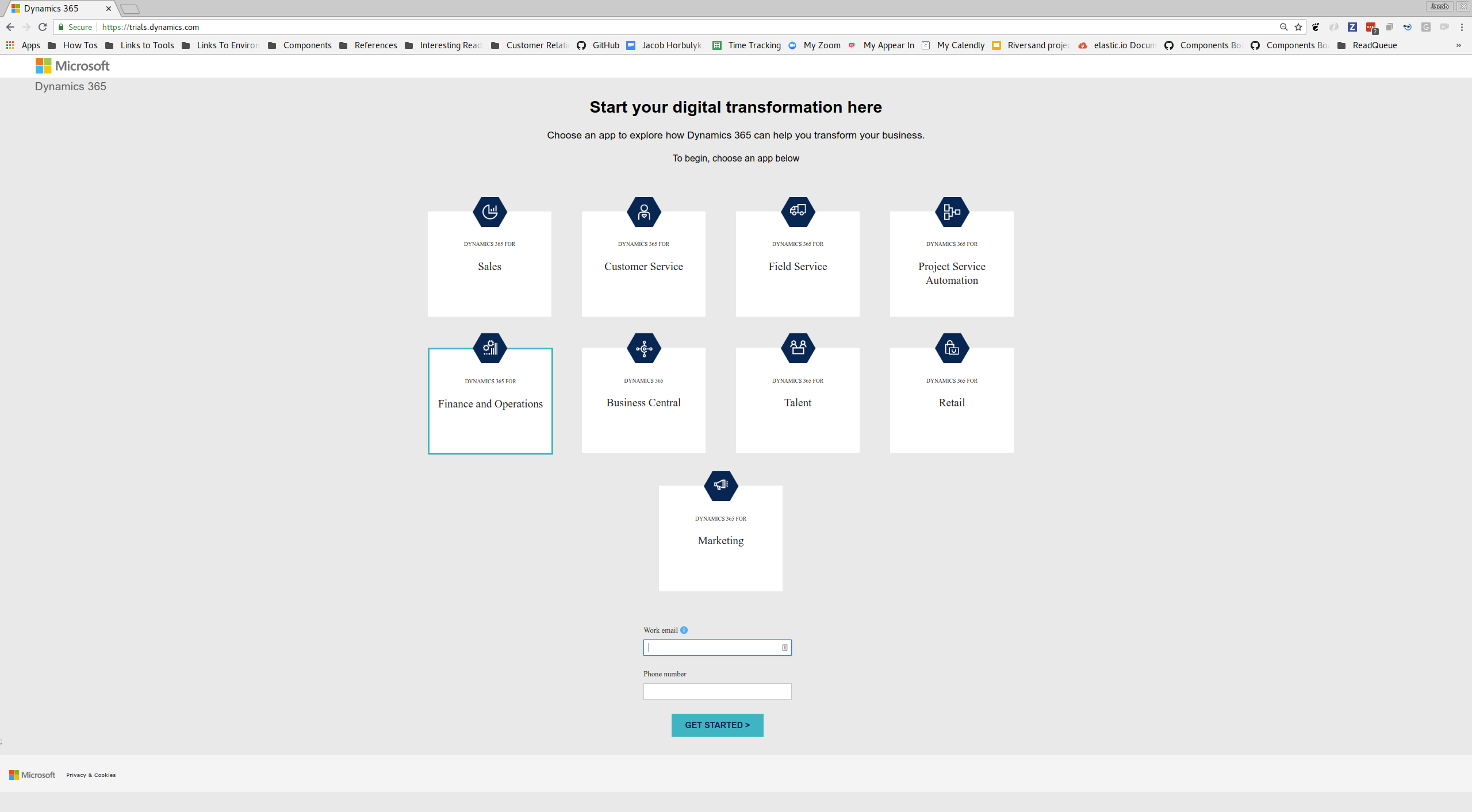View the Secure padlock site info

(75, 27)
